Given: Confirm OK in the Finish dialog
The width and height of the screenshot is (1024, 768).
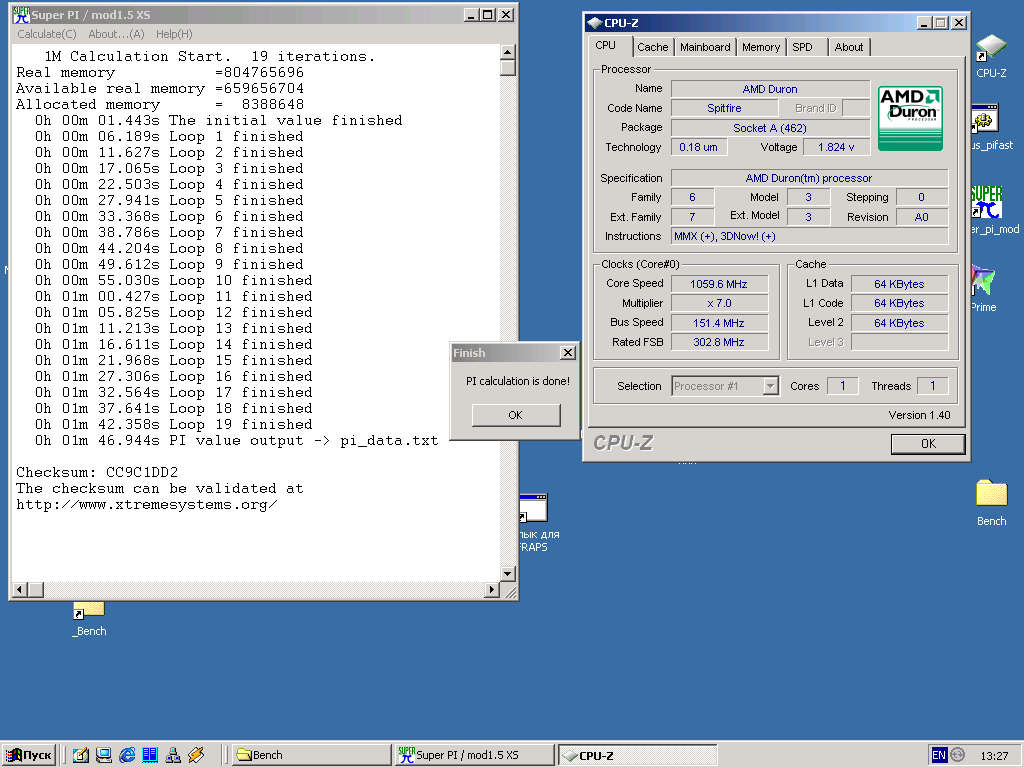Looking at the screenshot, I should 516,415.
